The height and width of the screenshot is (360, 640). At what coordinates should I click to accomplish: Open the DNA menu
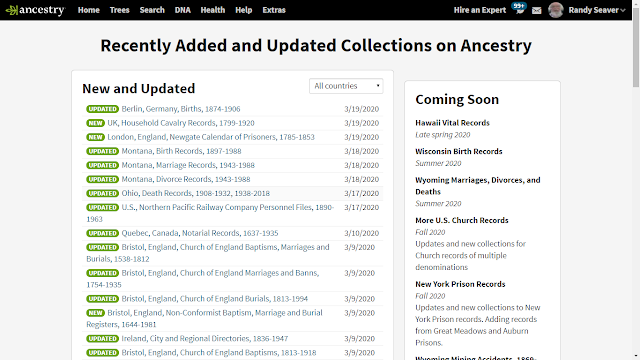click(182, 10)
